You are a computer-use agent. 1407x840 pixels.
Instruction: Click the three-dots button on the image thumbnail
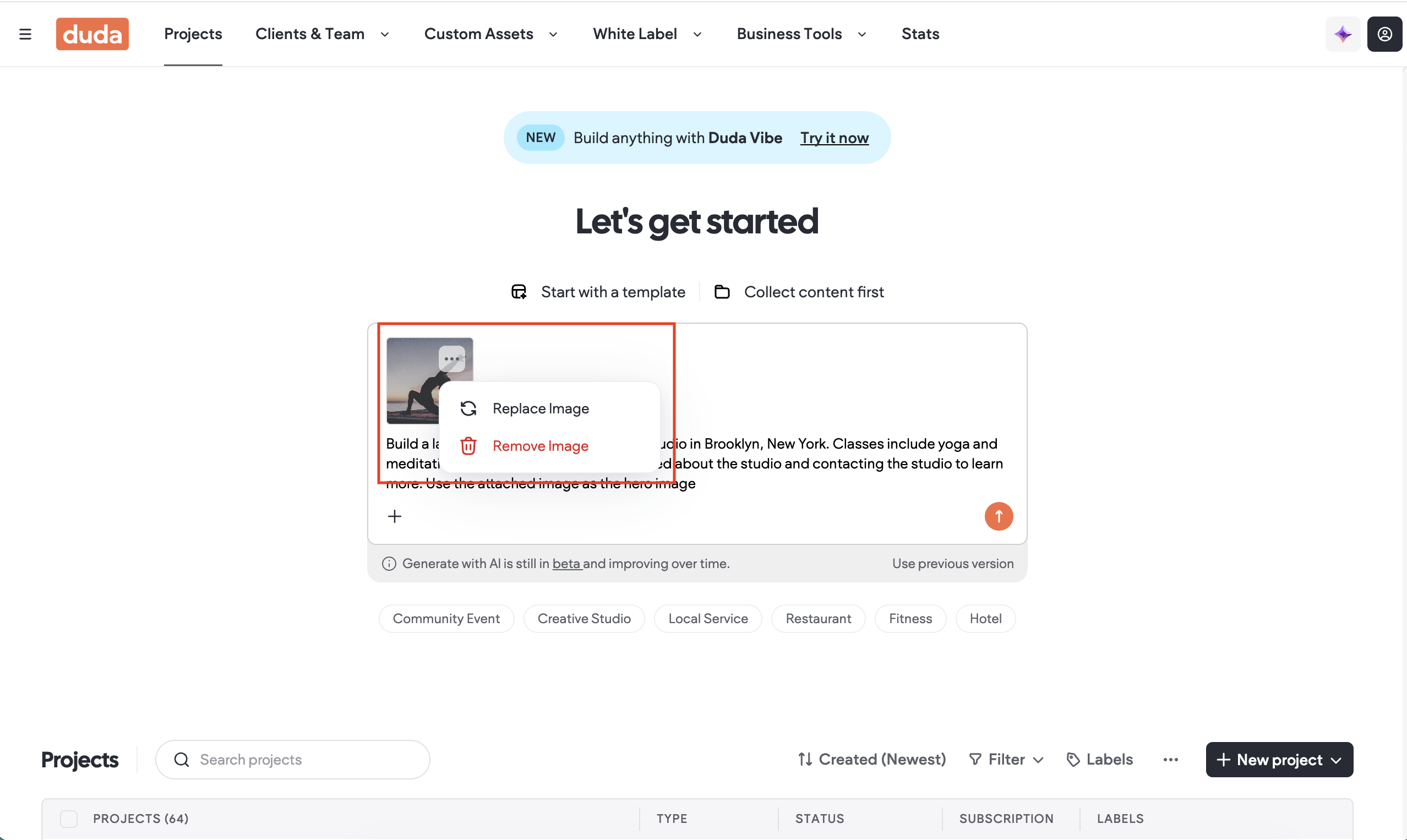451,359
